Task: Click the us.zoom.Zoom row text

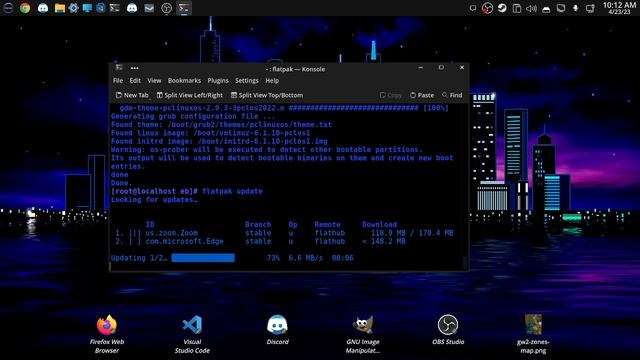Action: click(x=171, y=233)
